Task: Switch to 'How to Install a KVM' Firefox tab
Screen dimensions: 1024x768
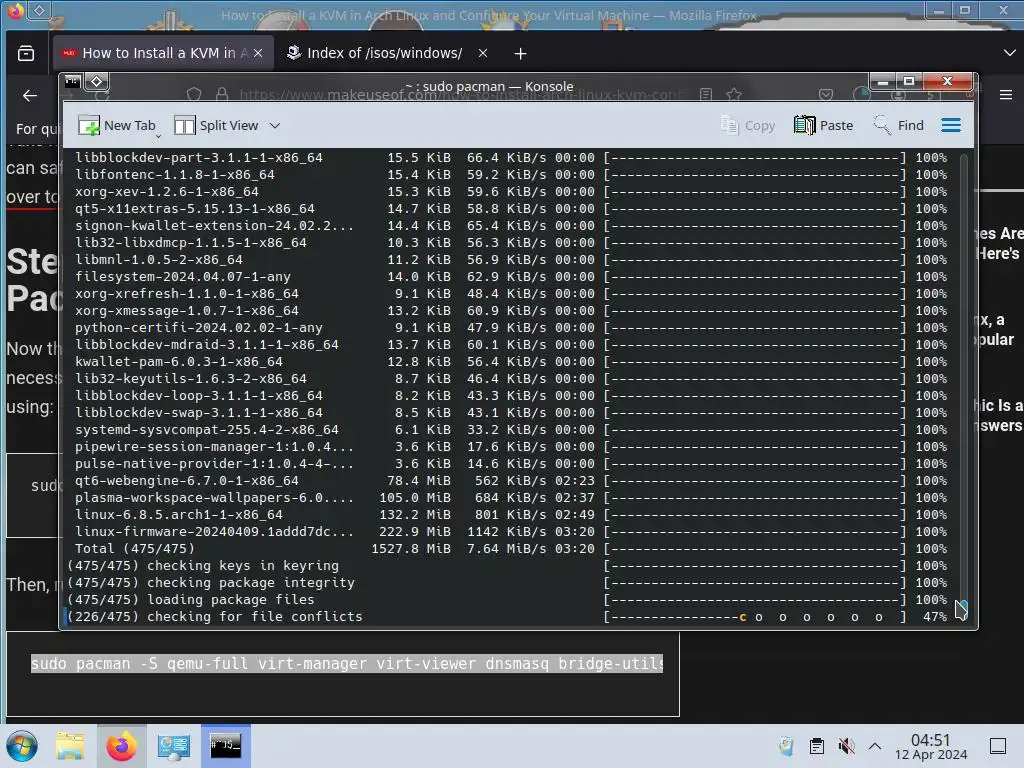Action: (x=161, y=54)
